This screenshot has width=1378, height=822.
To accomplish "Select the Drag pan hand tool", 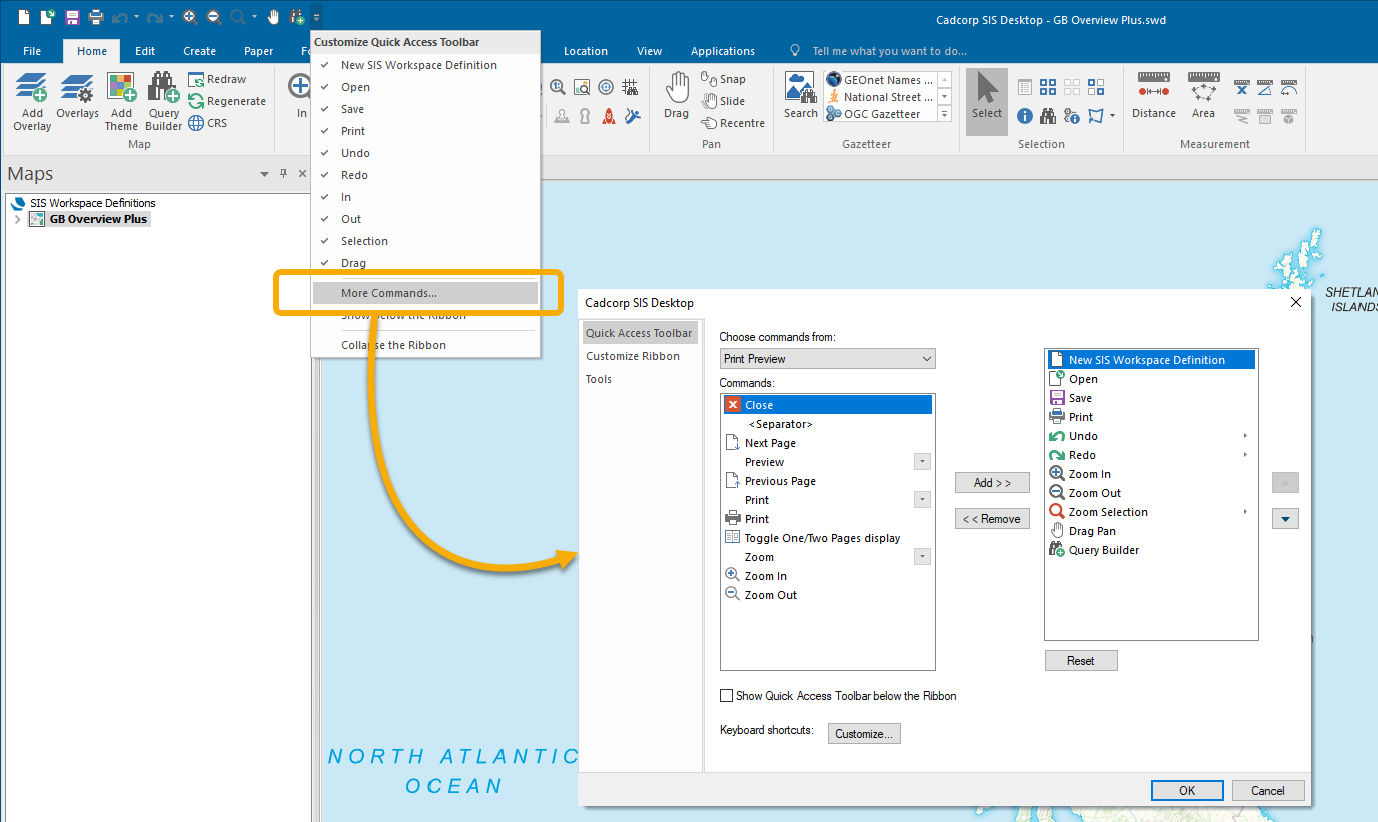I will 677,95.
